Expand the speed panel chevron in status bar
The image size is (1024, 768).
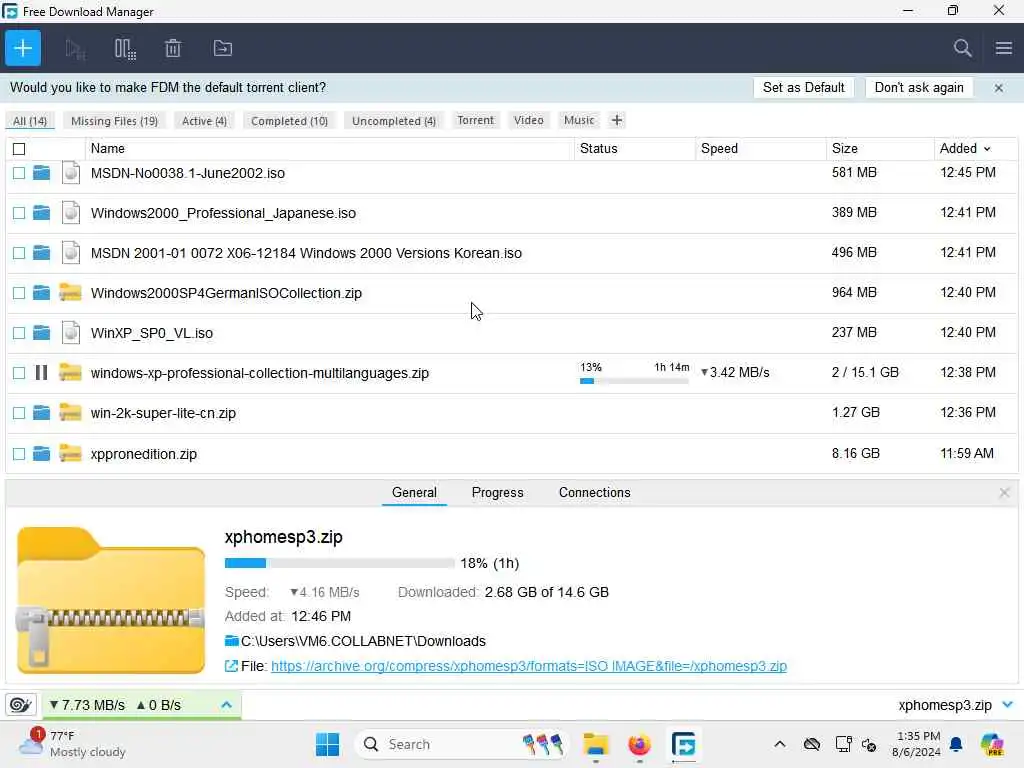(x=227, y=705)
